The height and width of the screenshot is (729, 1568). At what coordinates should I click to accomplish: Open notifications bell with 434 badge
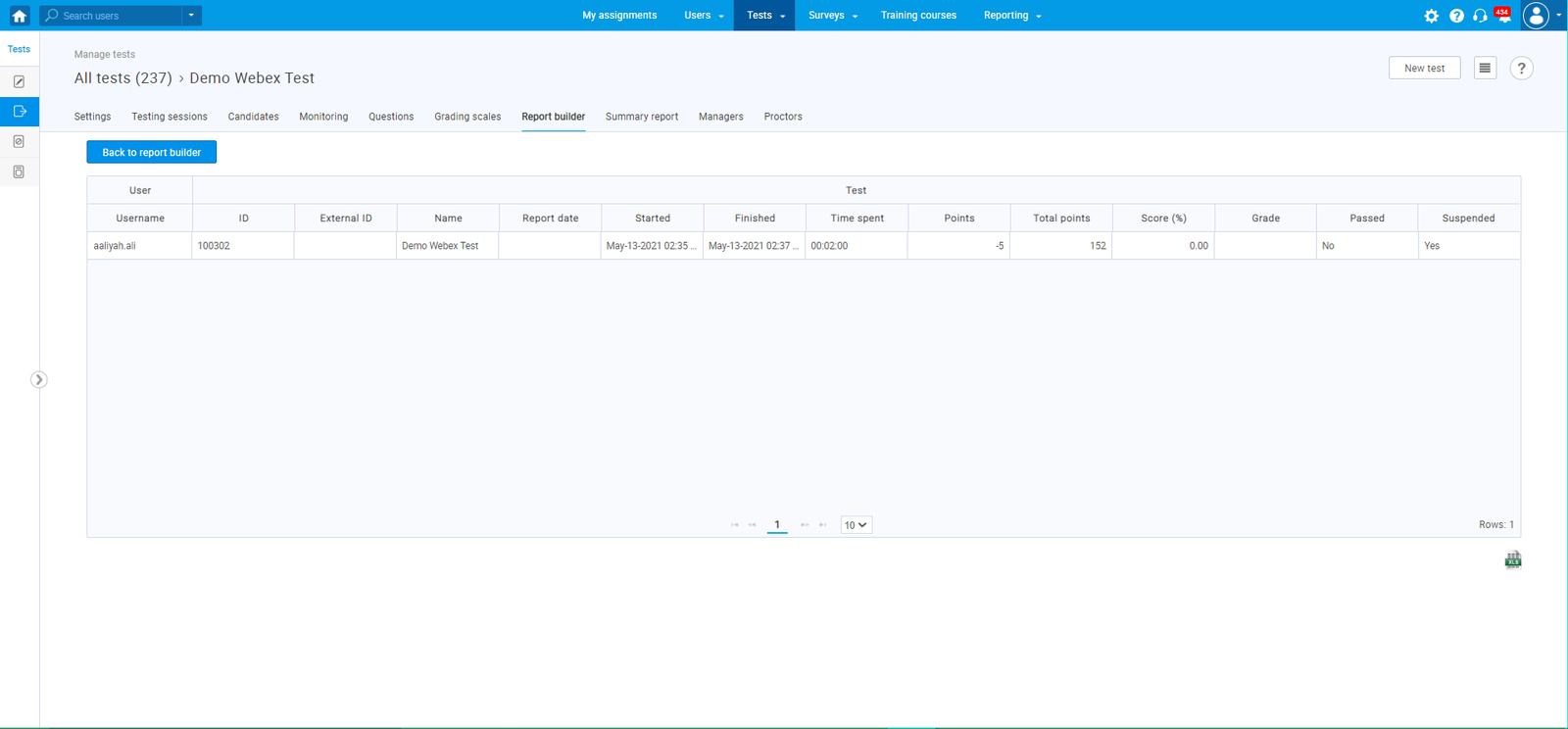click(x=1503, y=16)
